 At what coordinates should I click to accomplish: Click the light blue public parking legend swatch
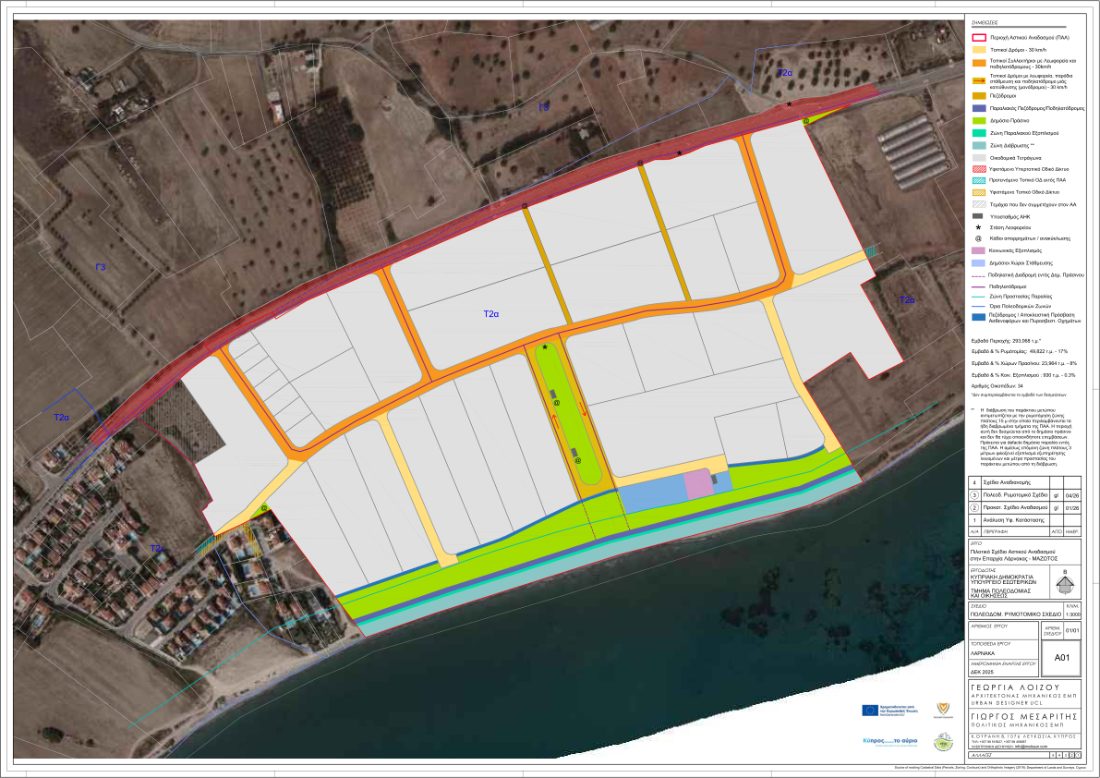977,262
